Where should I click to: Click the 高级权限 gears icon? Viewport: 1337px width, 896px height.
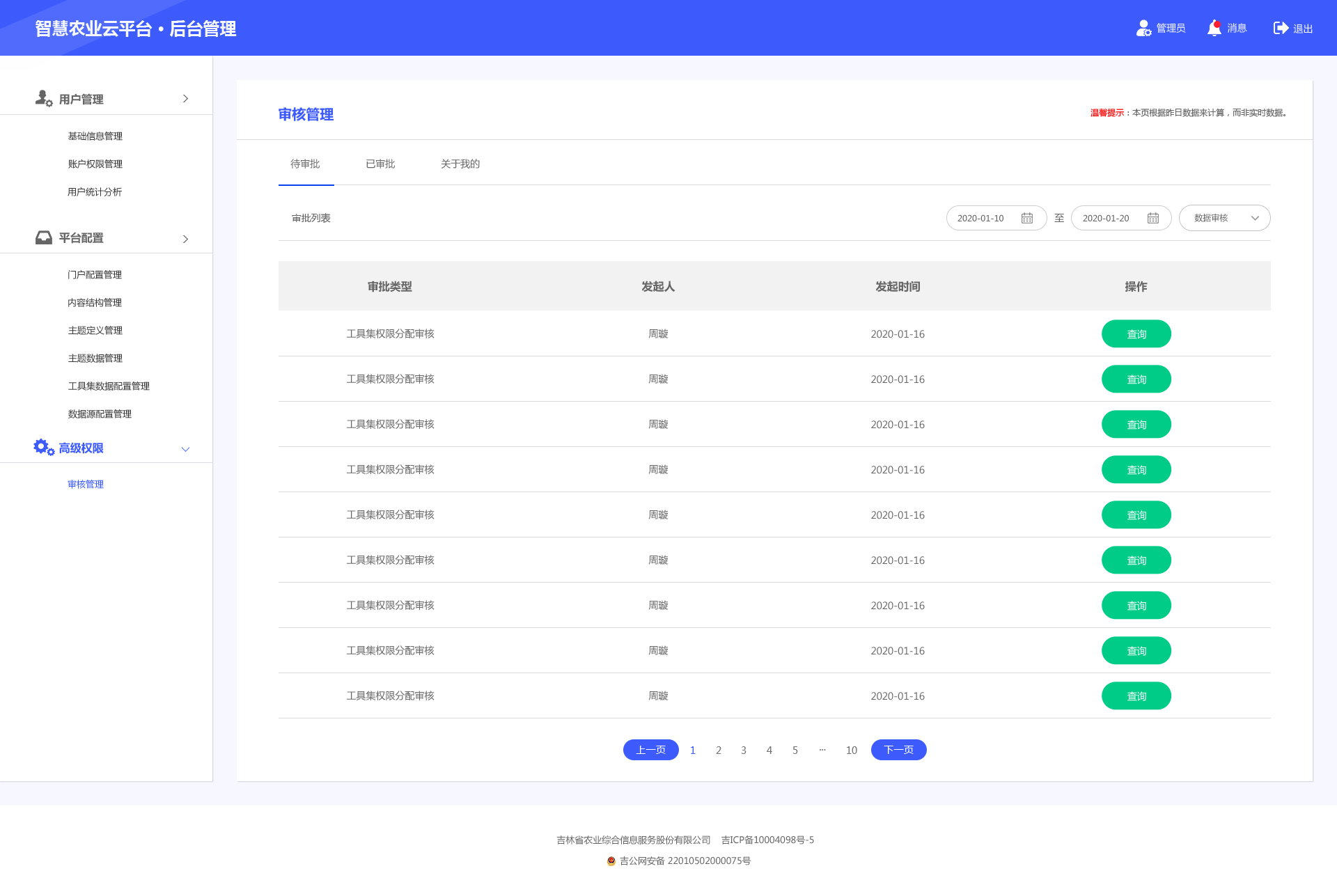tap(44, 447)
